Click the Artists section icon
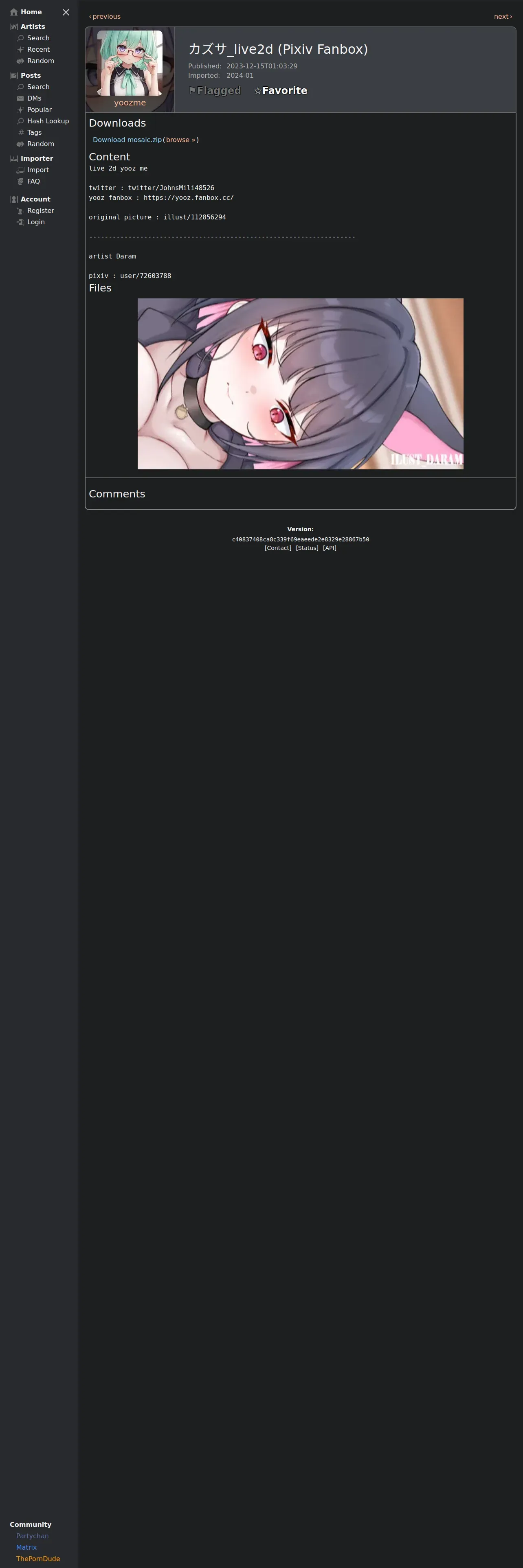Image resolution: width=523 pixels, height=1568 pixels. pyautogui.click(x=14, y=27)
